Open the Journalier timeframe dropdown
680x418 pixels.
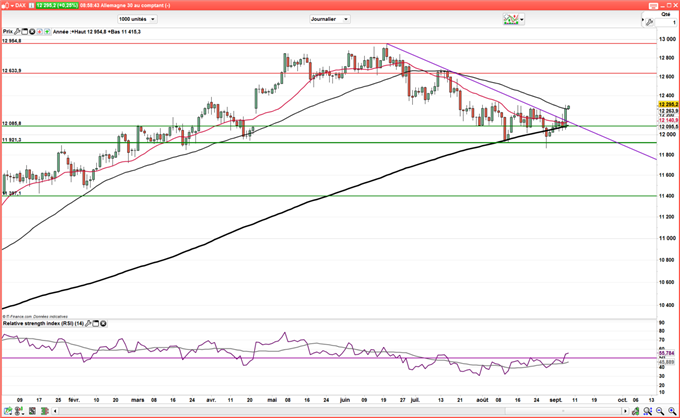click(x=330, y=19)
